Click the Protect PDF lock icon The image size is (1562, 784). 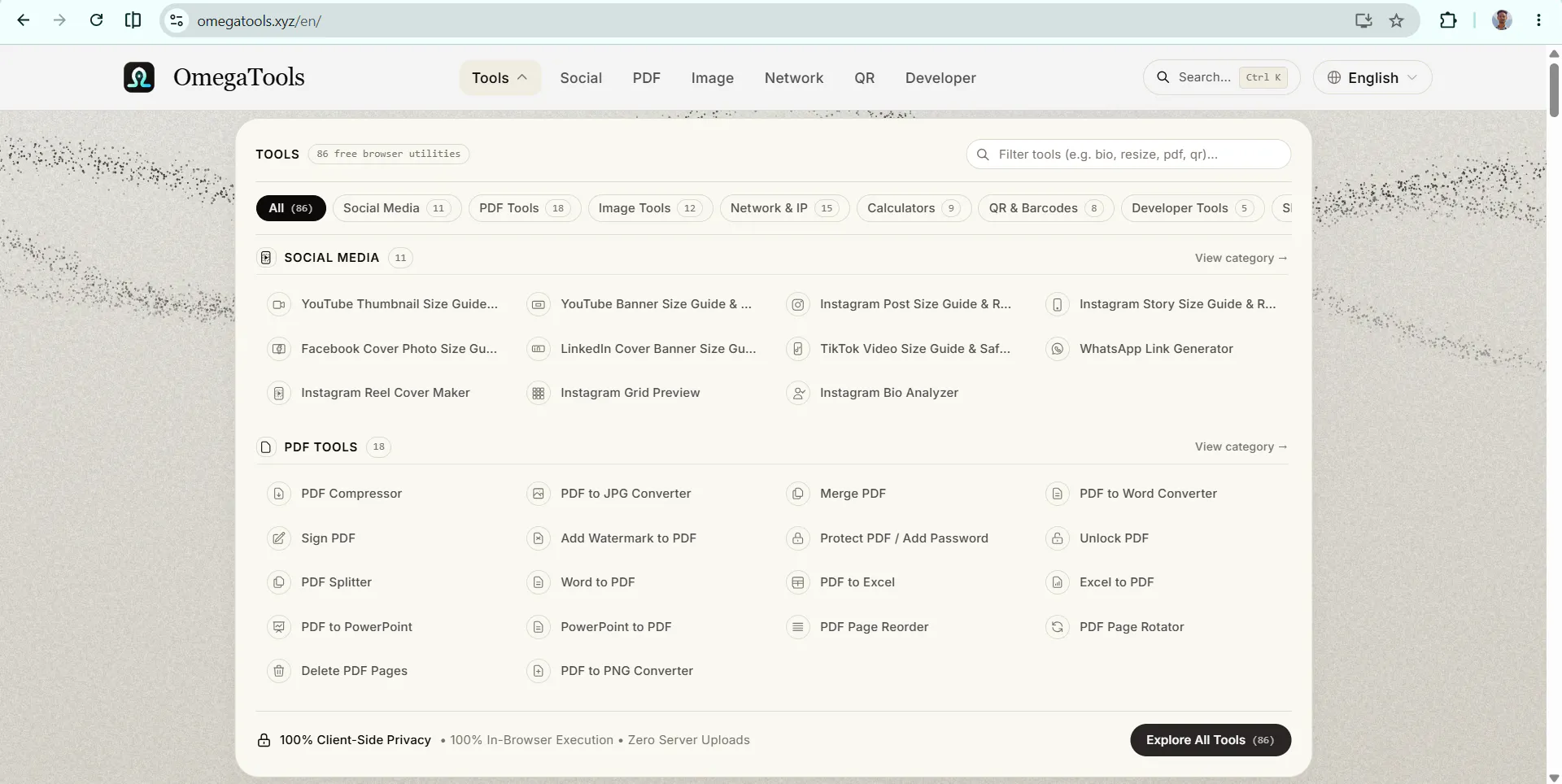pyautogui.click(x=798, y=538)
